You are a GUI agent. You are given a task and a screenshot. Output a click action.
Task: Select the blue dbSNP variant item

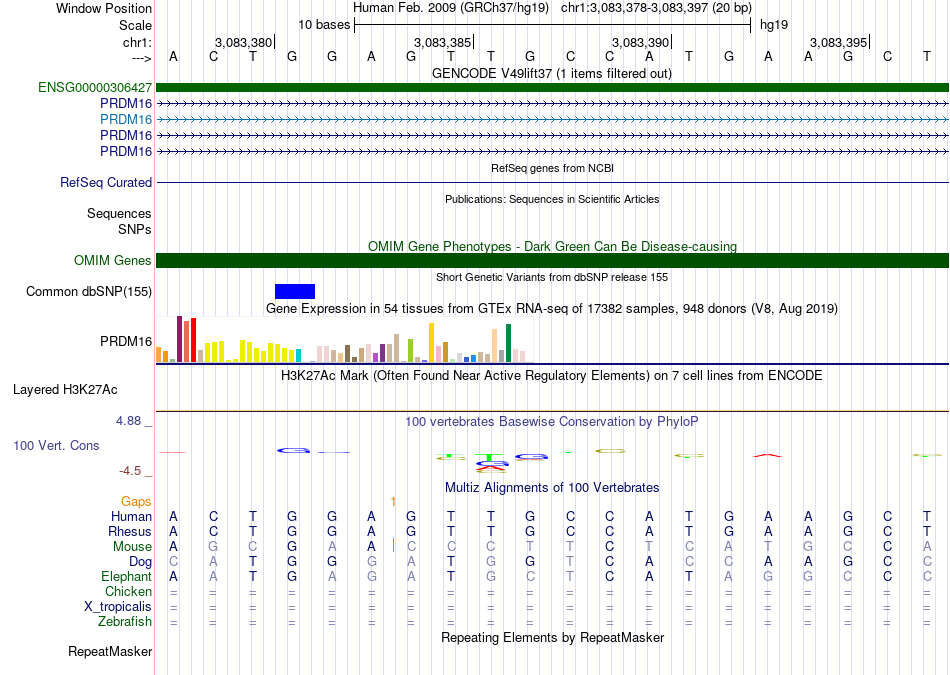(x=295, y=291)
